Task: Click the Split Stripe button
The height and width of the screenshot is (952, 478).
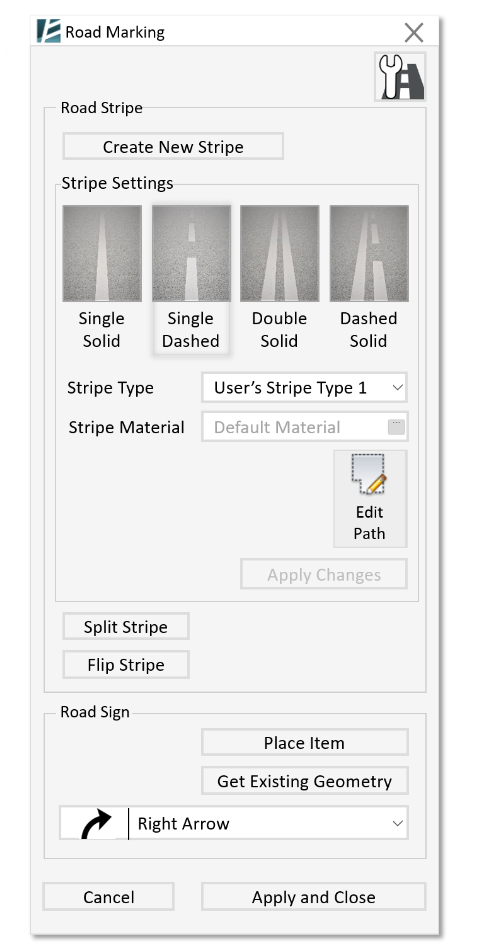Action: coord(126,627)
